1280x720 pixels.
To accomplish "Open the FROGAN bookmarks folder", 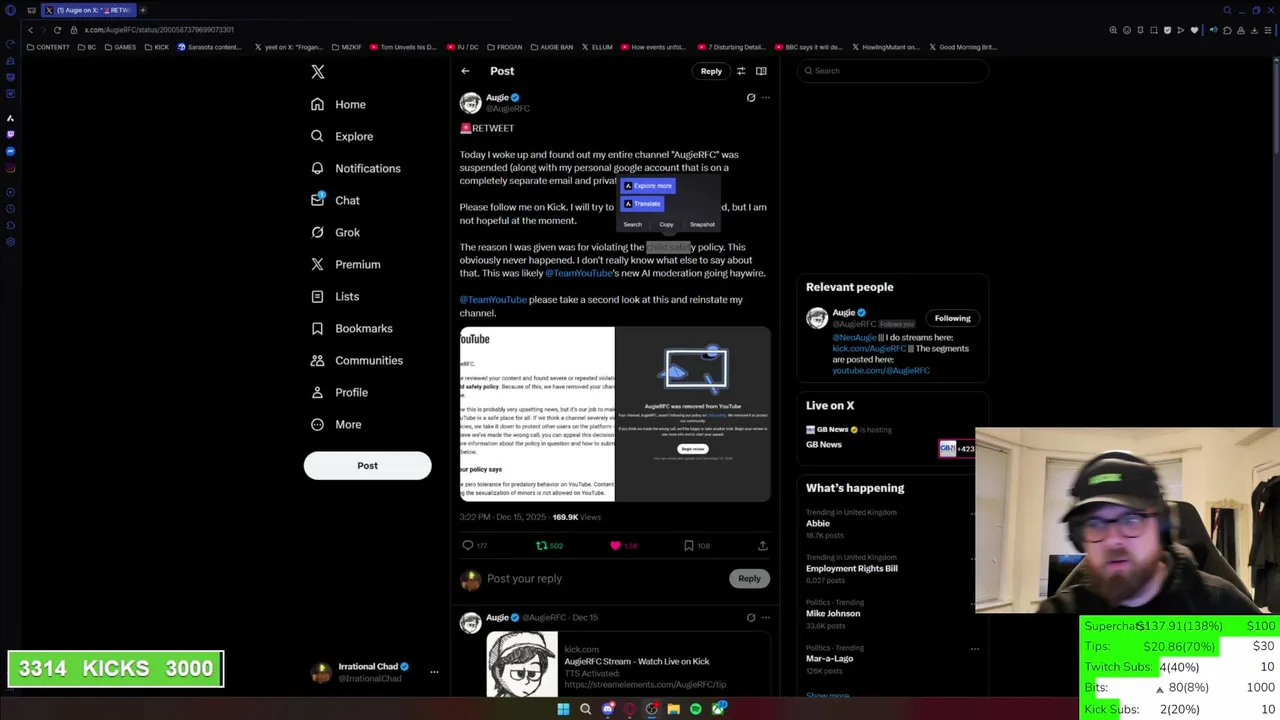I will (x=504, y=47).
